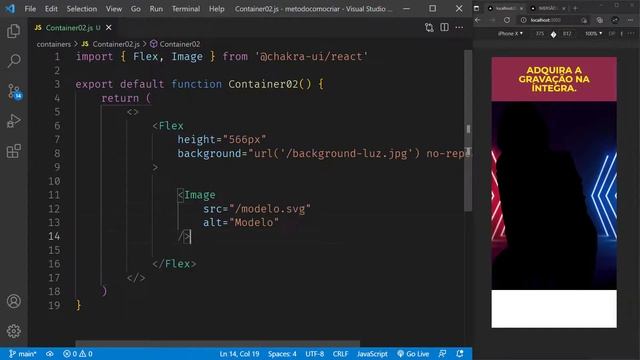Select the first localhost browser tab
Image resolution: width=640 pixels, height=360 pixels.
[506, 8]
